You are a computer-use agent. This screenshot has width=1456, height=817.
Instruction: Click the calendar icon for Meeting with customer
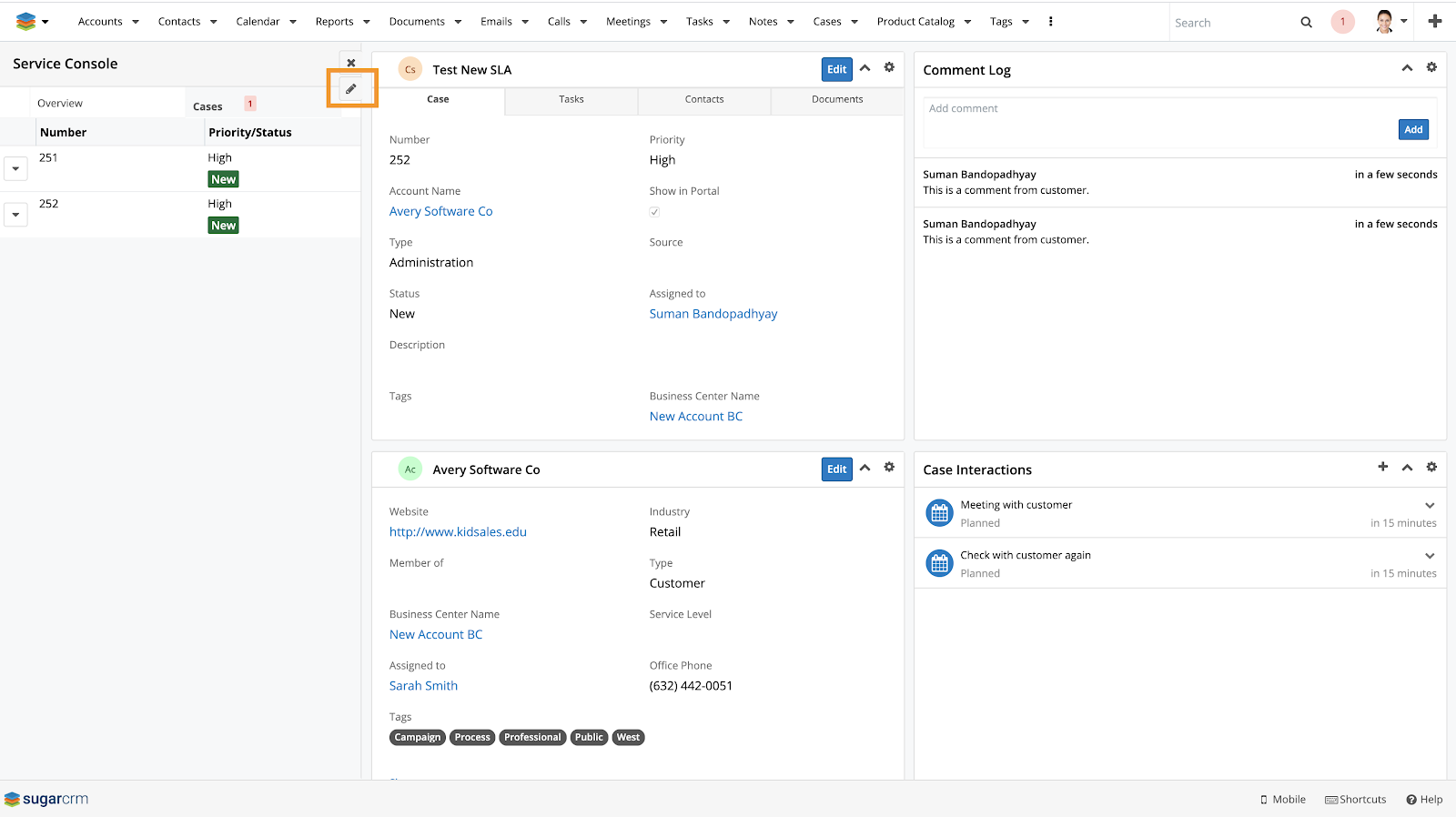click(939, 513)
